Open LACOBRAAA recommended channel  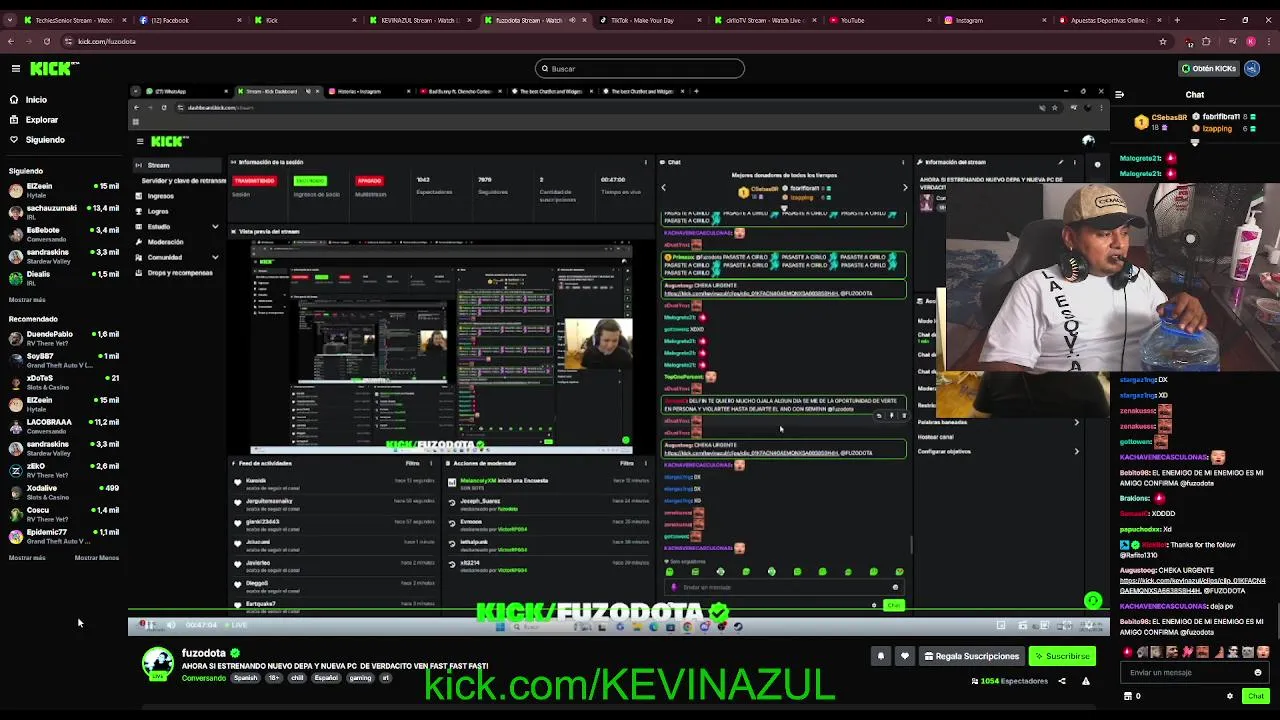coord(62,426)
